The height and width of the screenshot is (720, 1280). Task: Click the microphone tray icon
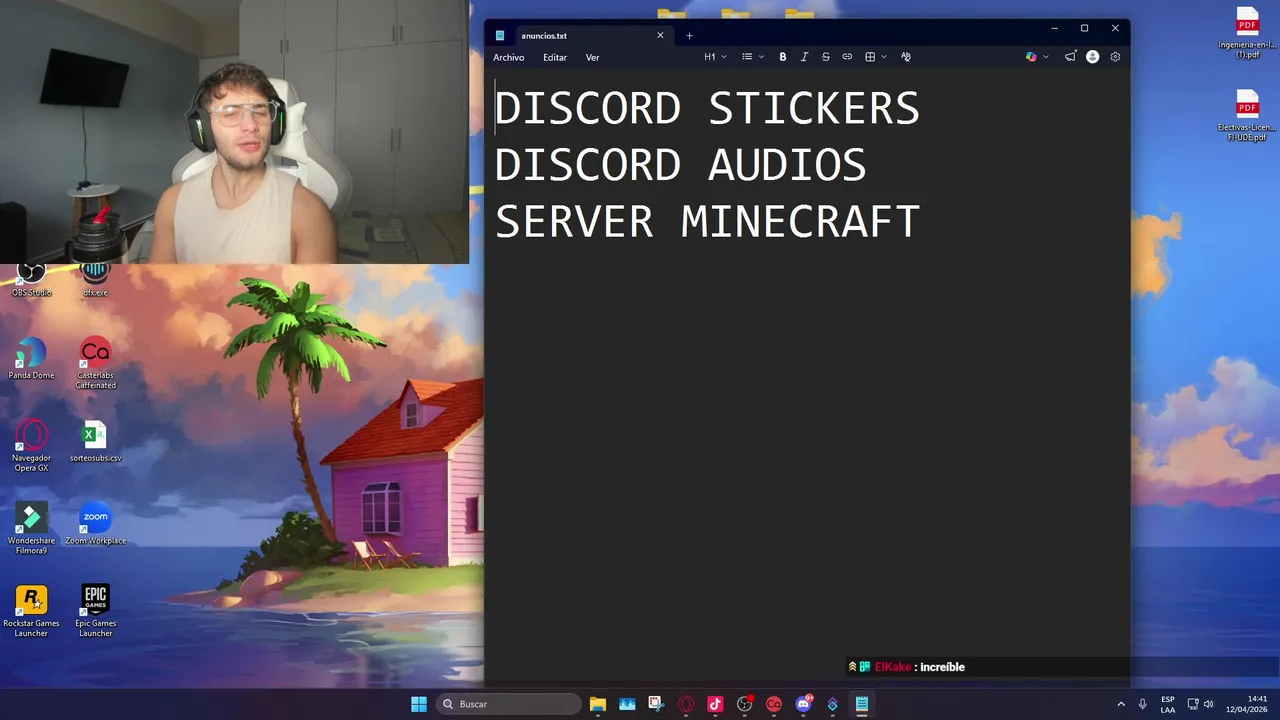coord(1142,704)
